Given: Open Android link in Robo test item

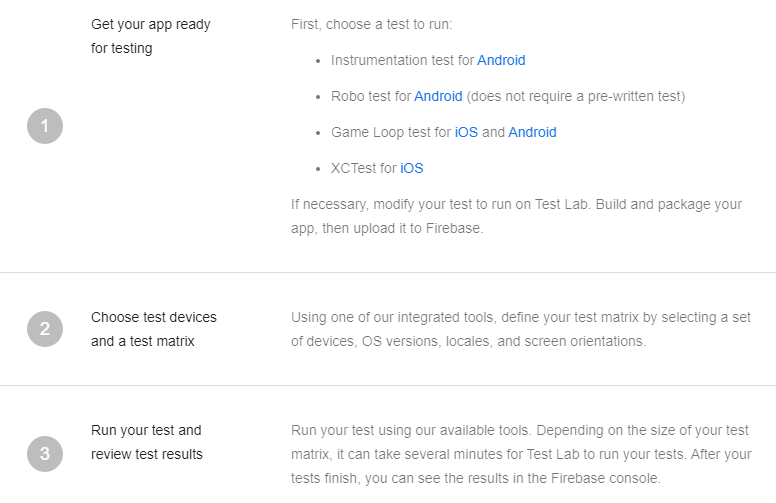Looking at the screenshot, I should point(438,96).
